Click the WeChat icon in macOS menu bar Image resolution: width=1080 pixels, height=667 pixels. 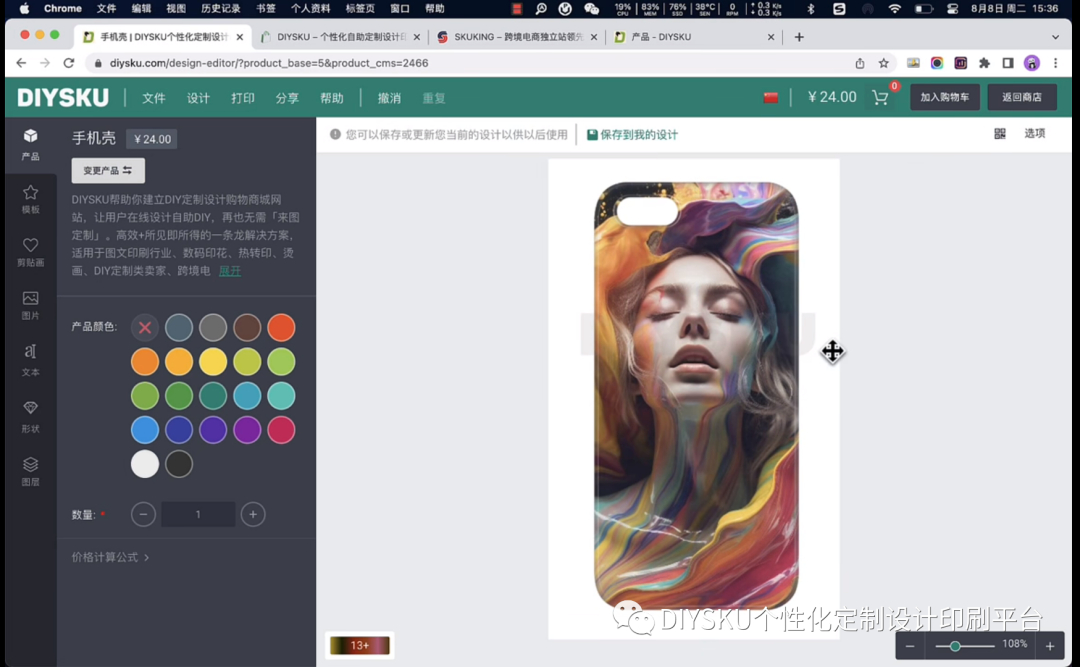click(x=591, y=8)
